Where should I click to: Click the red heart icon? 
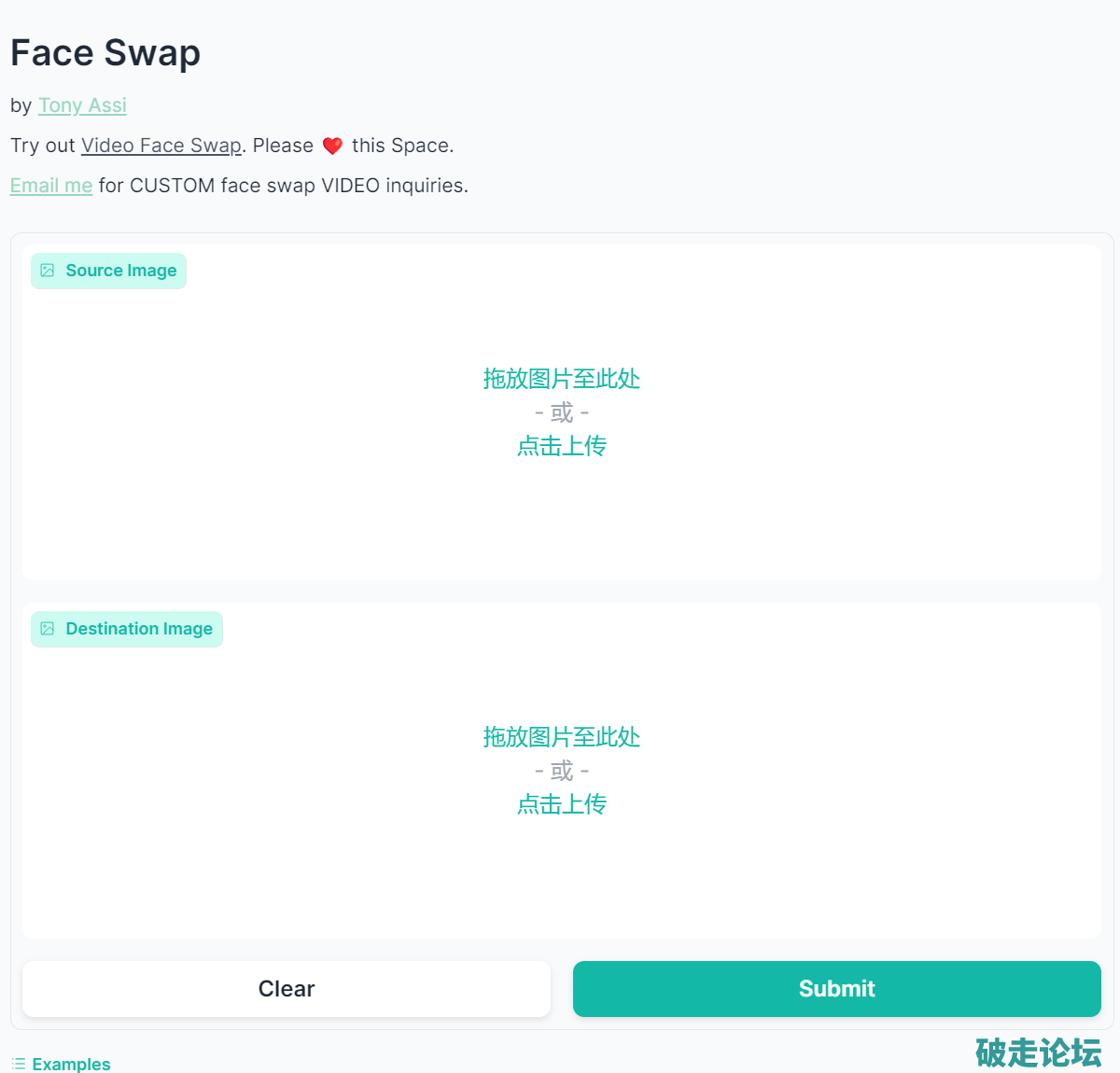point(332,146)
